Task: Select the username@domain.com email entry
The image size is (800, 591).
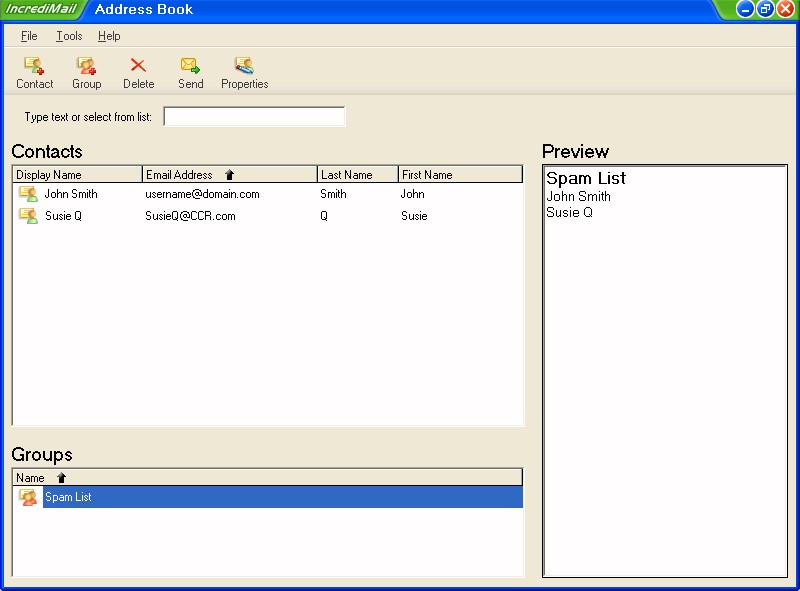Action: coord(202,194)
